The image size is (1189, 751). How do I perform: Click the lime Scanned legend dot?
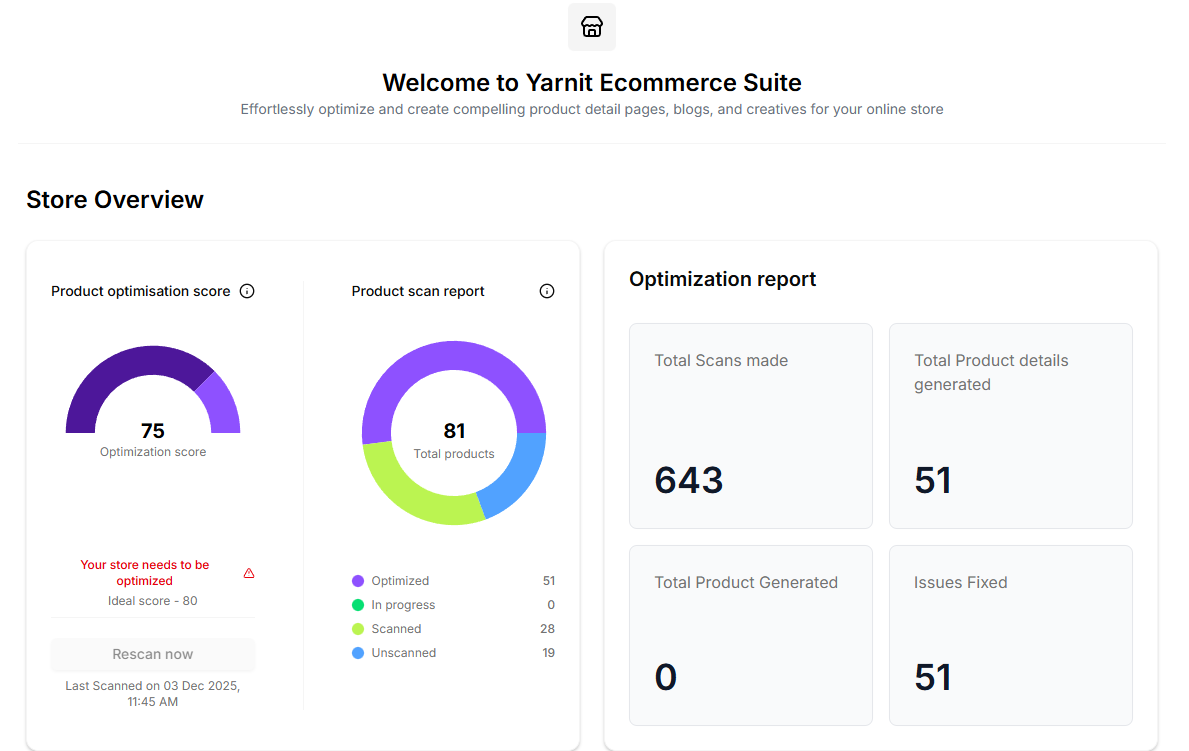[x=358, y=629]
